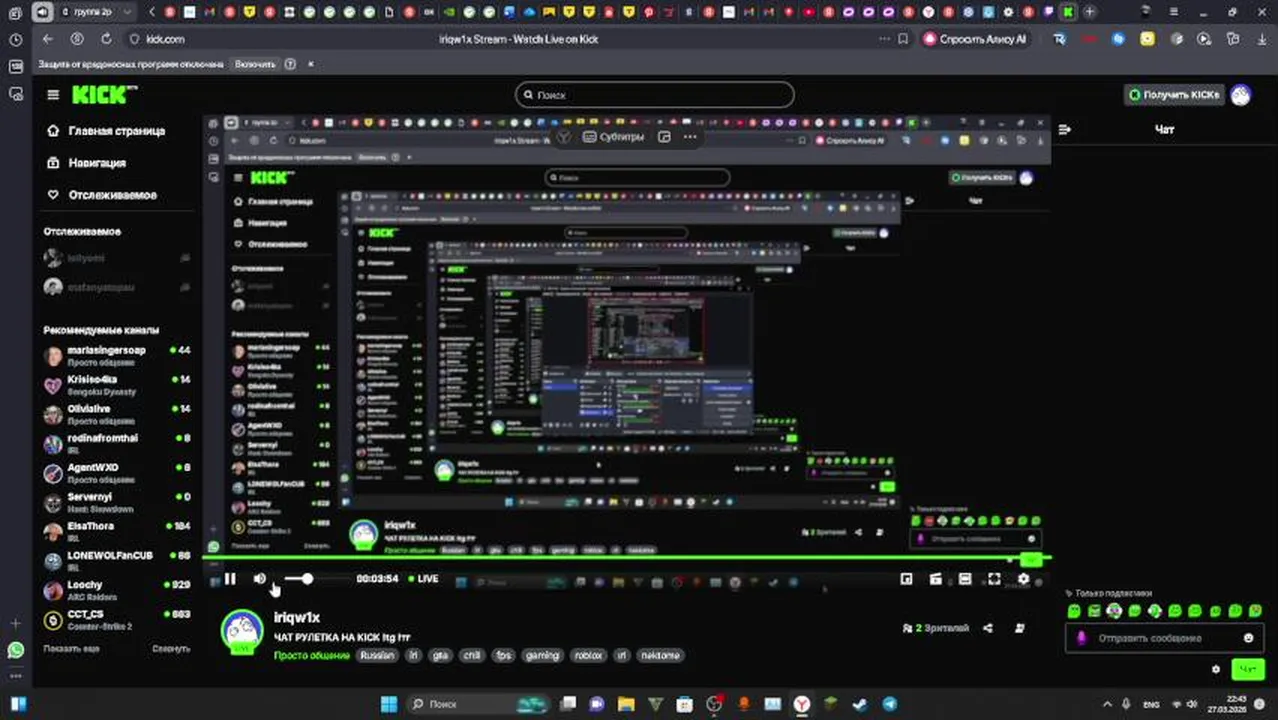Viewport: 1278px width, 720px height.
Task: Open emoji picker in chat input
Action: click(1248, 638)
